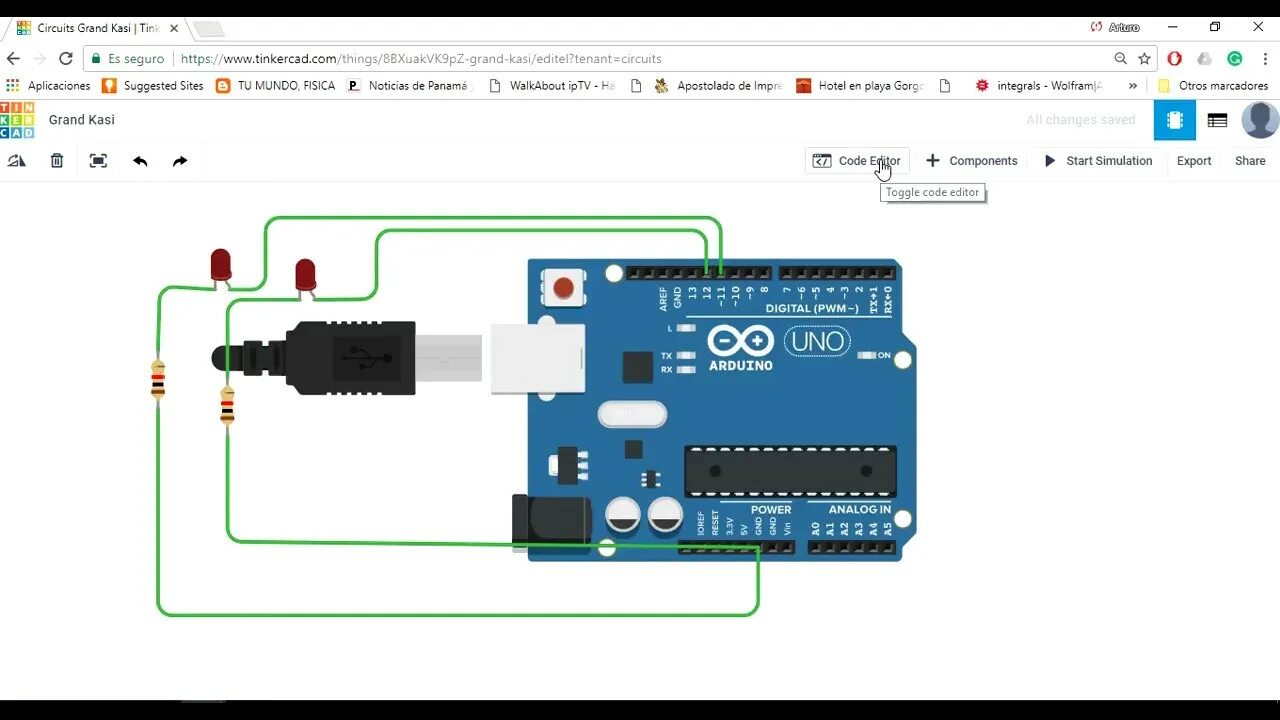Click the Share button
This screenshot has height=720, width=1280.
tap(1250, 160)
